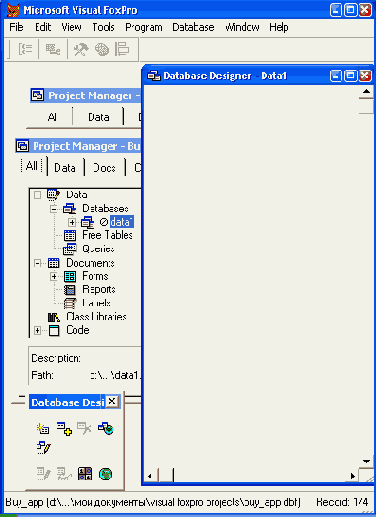376x517 pixels.
Task: Click the Visual FoxPro fox icon in title bar
Action: pyautogui.click(x=13, y=10)
